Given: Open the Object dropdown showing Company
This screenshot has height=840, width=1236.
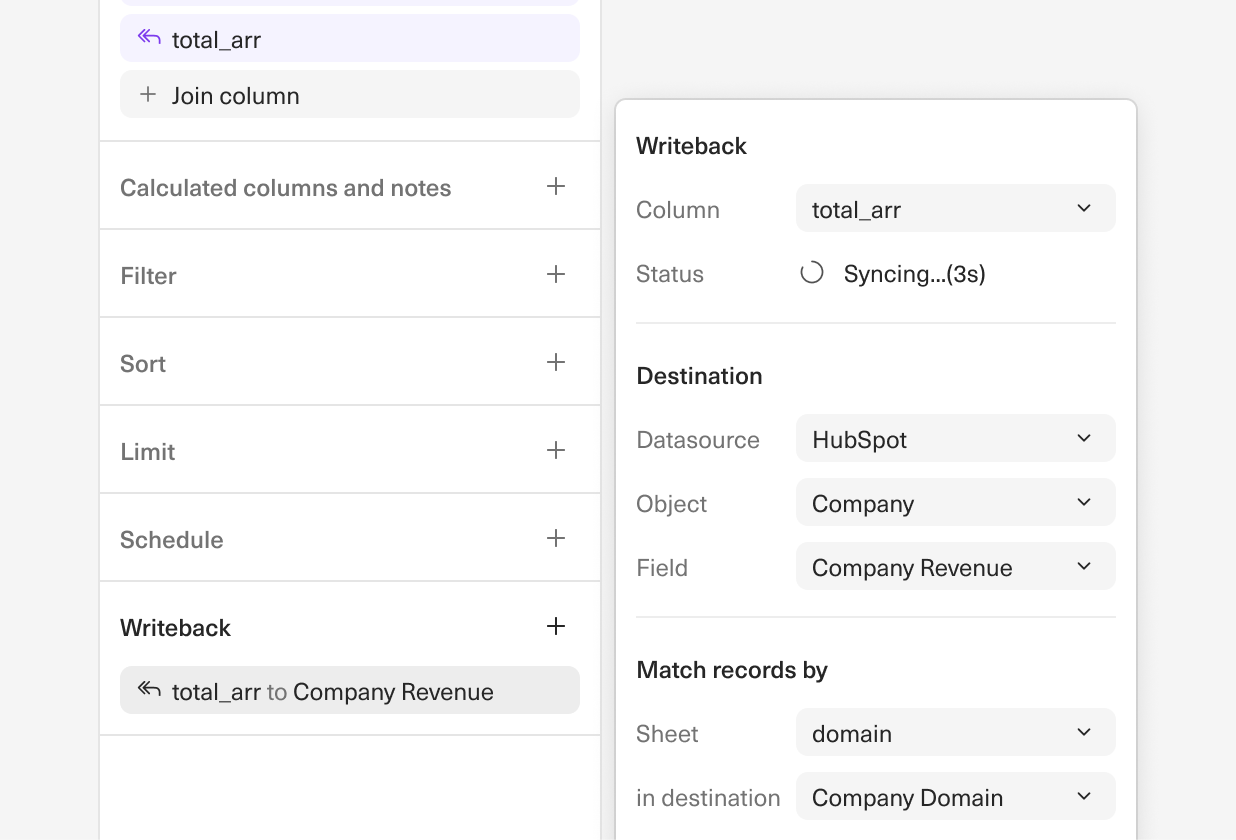Looking at the screenshot, I should (955, 502).
